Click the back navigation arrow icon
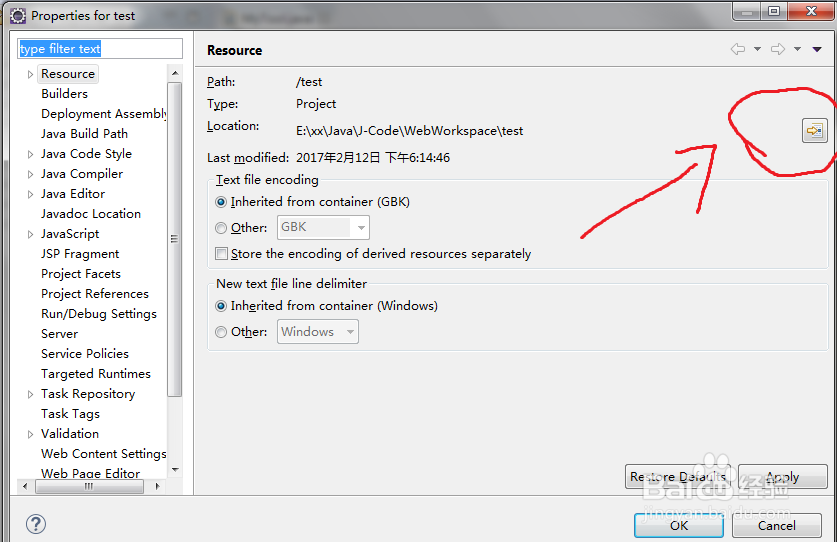 [x=738, y=49]
